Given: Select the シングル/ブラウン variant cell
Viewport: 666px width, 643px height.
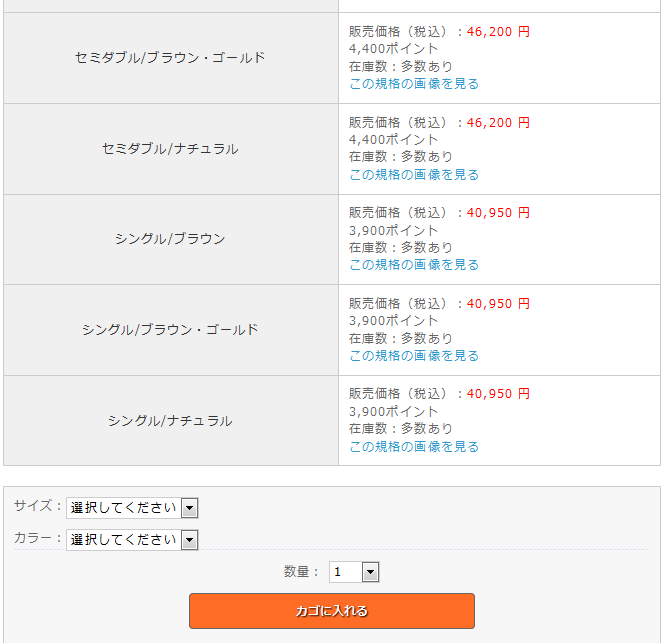Looking at the screenshot, I should [x=170, y=239].
